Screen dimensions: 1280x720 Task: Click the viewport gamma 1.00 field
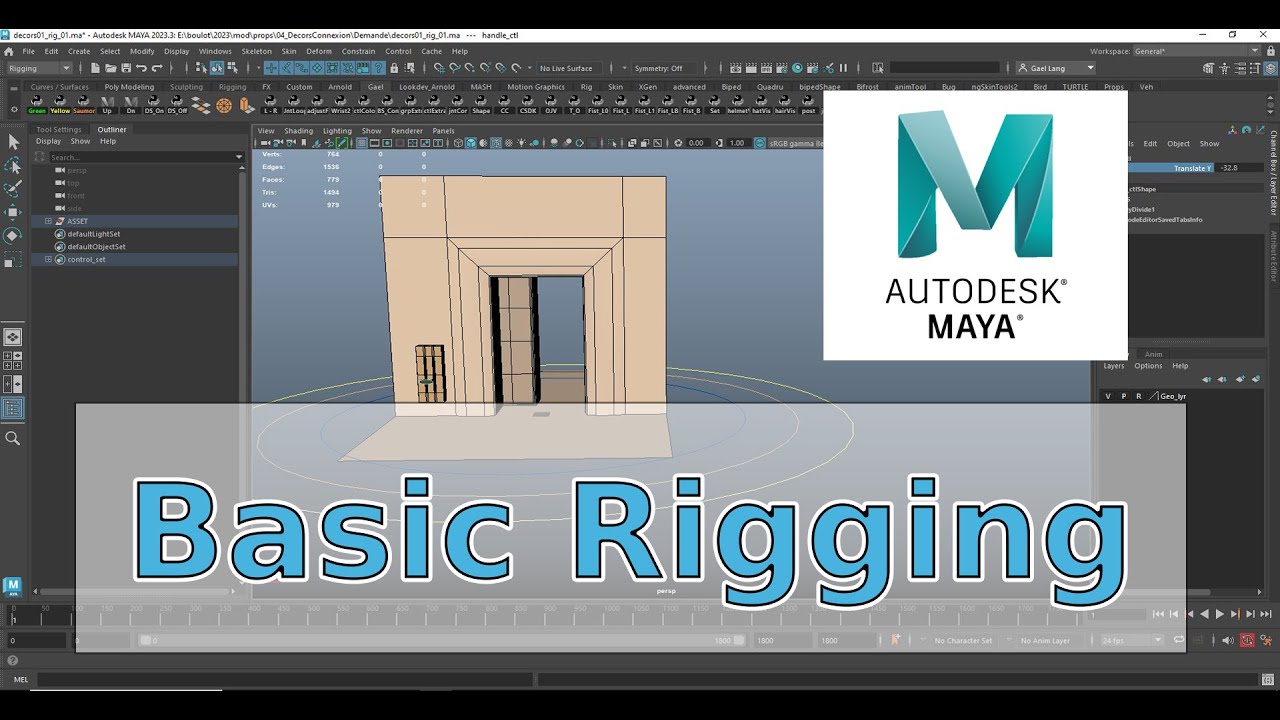[x=738, y=143]
